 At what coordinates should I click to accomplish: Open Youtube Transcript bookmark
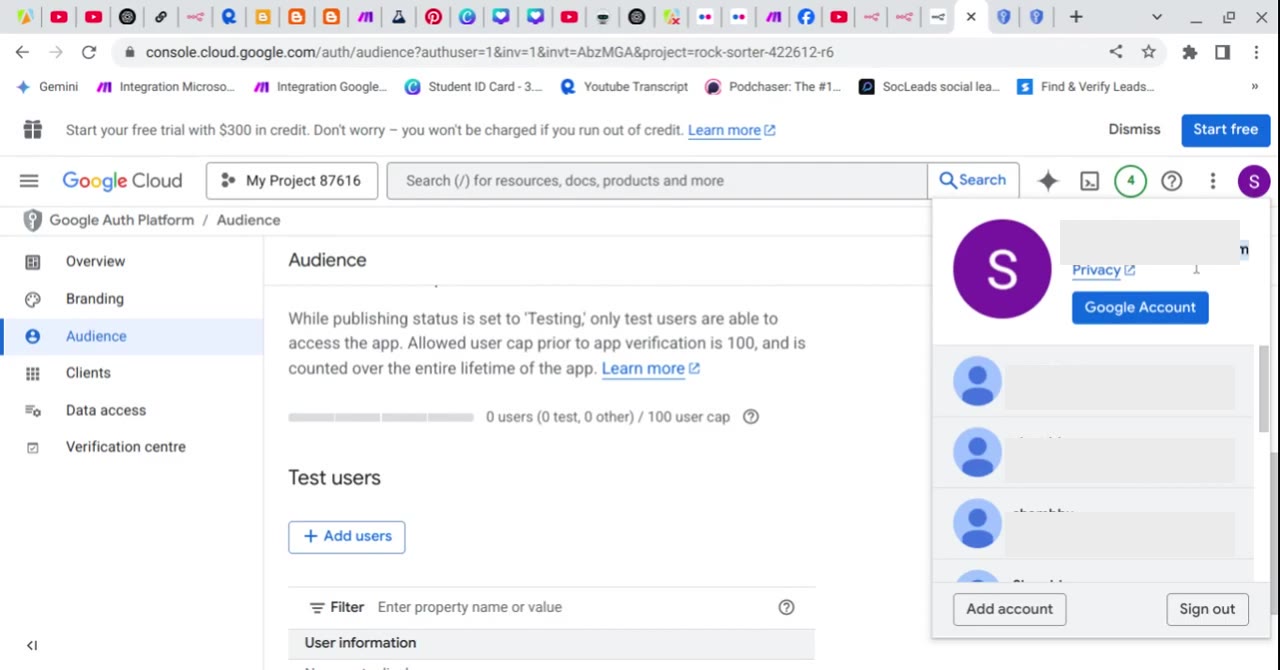(x=624, y=87)
